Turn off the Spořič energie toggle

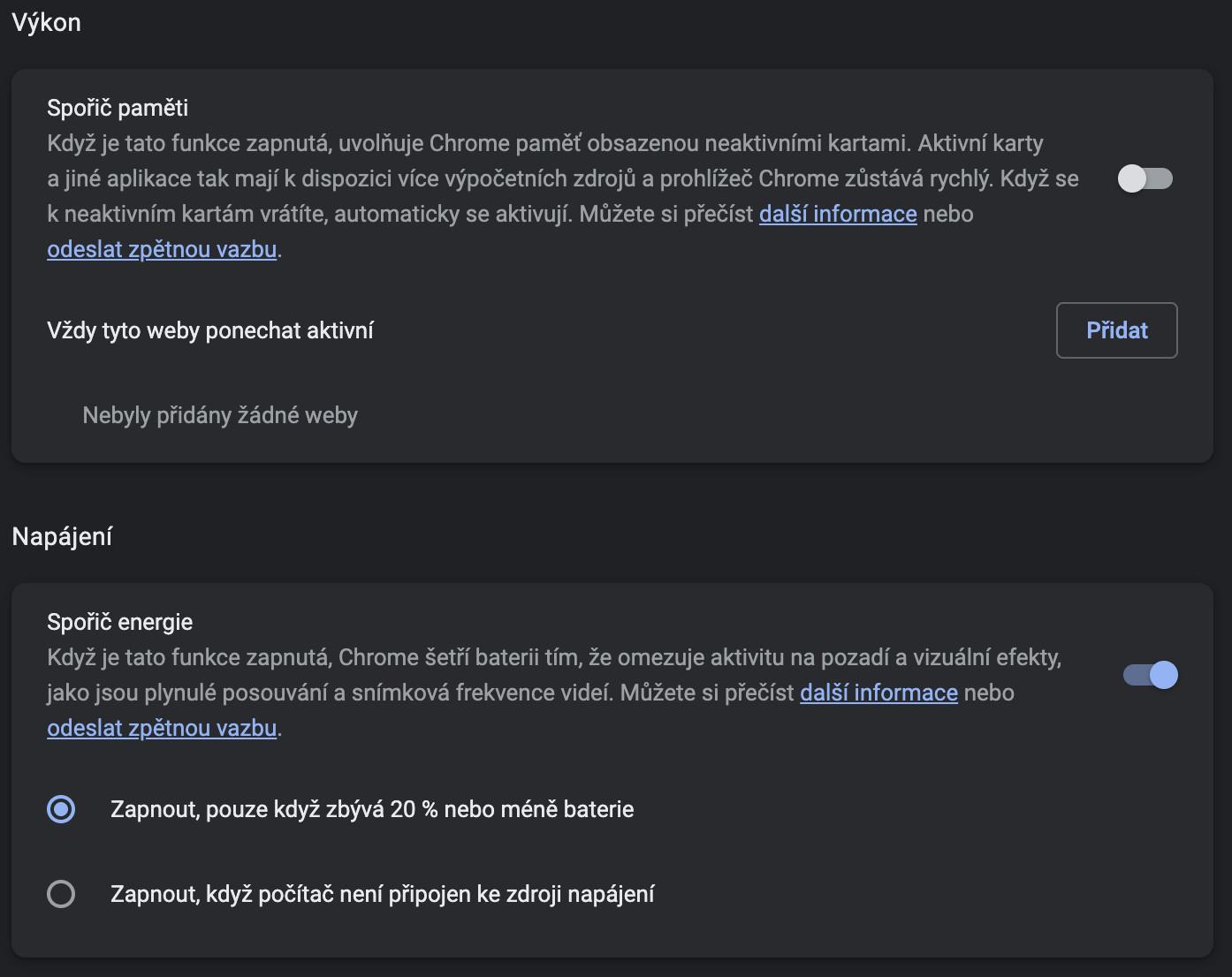coord(1150,675)
